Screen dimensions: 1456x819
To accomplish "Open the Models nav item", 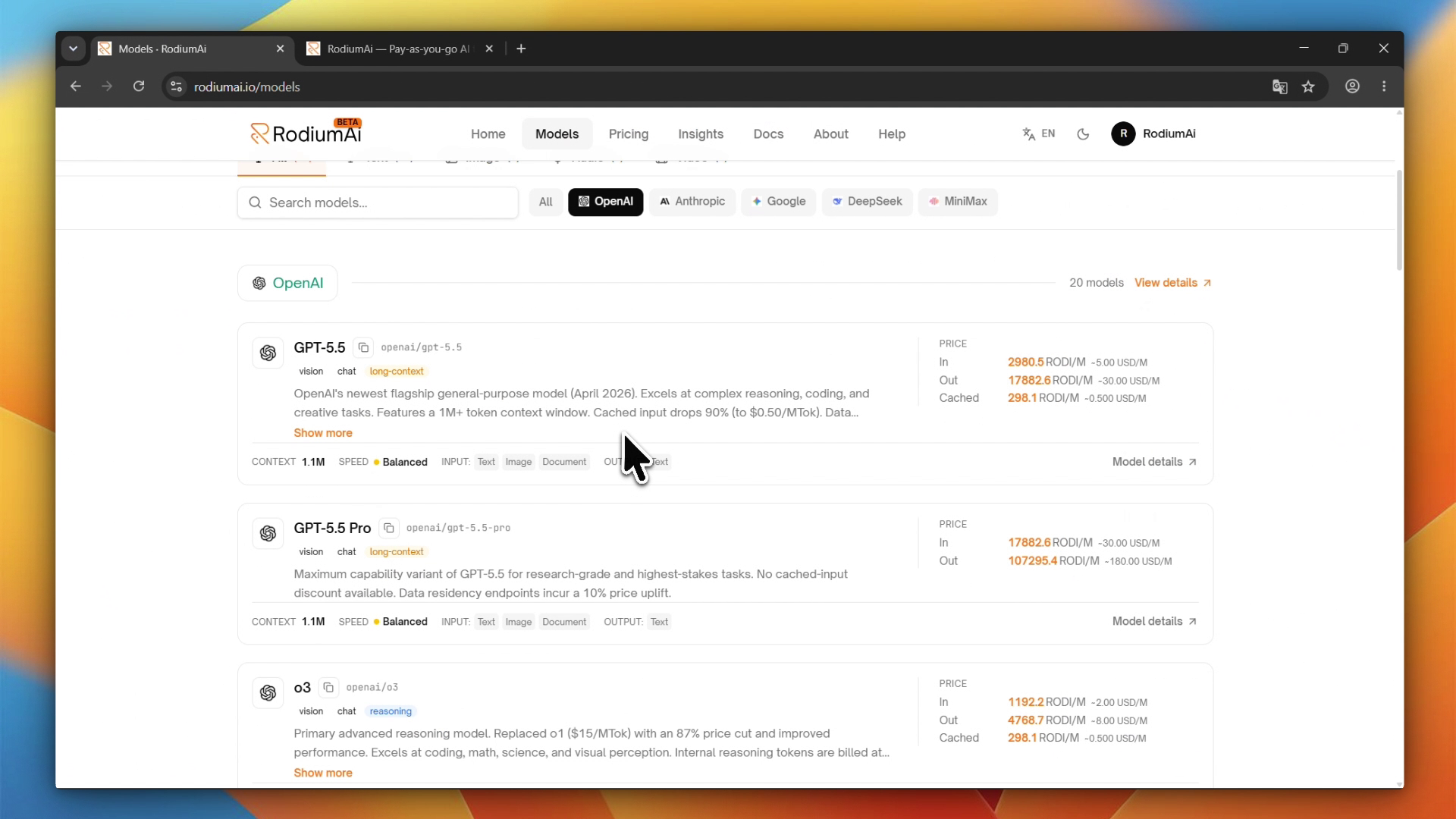I will click(x=557, y=134).
